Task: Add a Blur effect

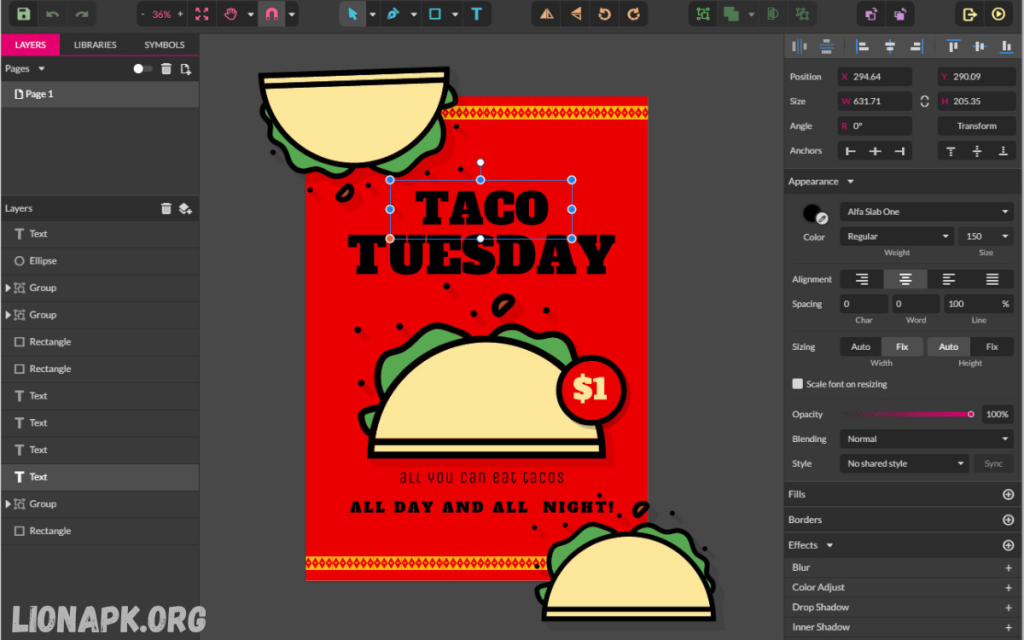Action: pos(1008,568)
